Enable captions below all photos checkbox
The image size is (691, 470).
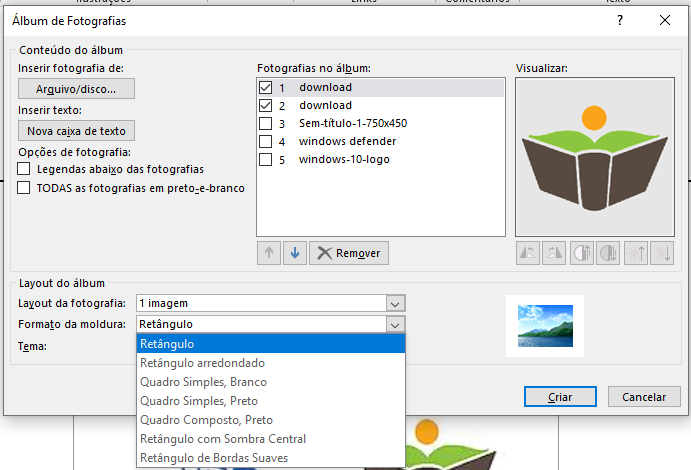pos(25,170)
